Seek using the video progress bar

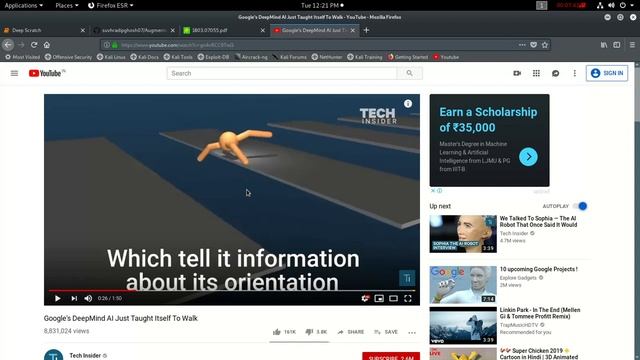[x=232, y=290]
